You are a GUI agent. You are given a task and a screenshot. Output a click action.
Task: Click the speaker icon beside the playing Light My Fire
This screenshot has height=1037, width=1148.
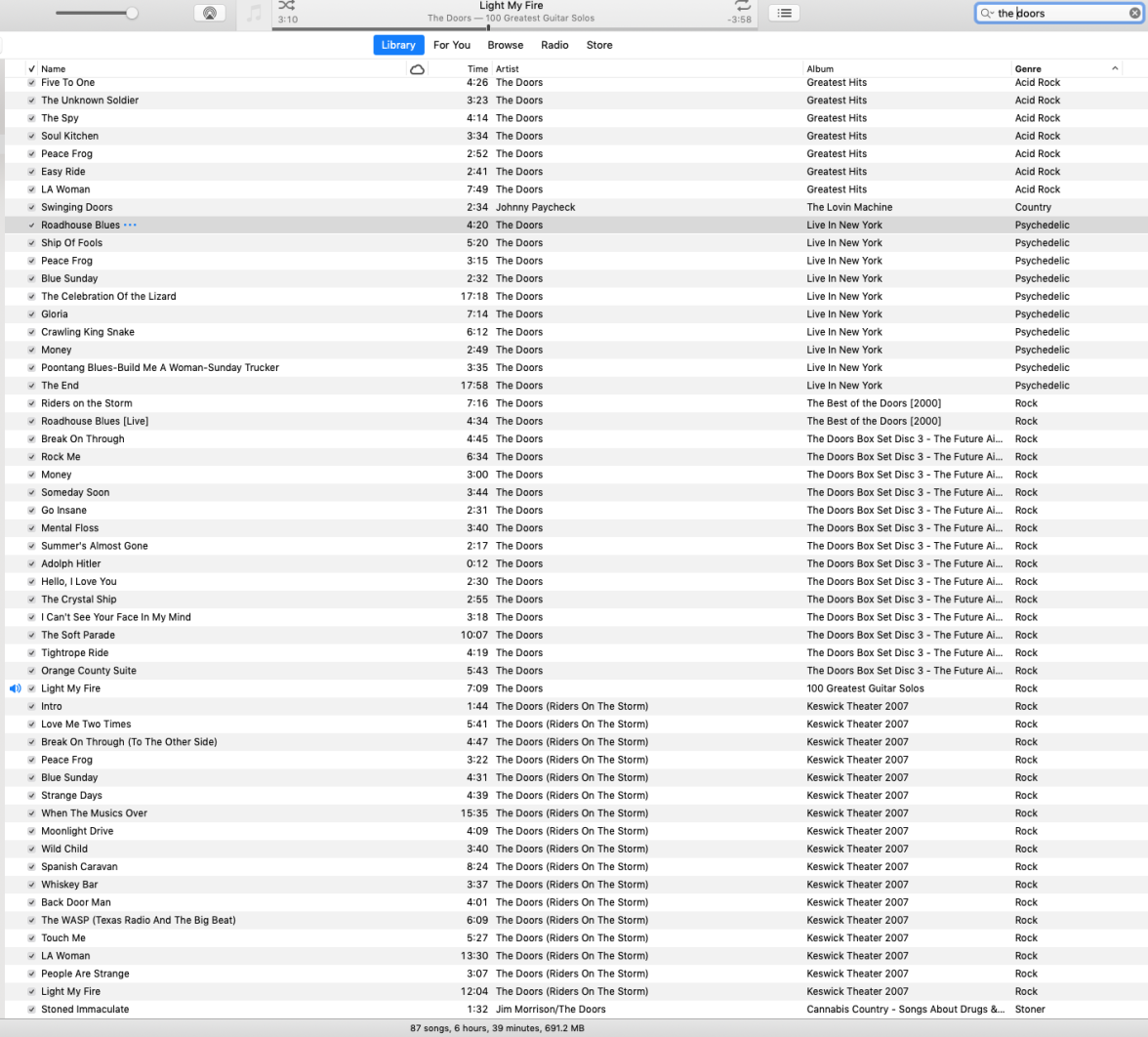(15, 688)
